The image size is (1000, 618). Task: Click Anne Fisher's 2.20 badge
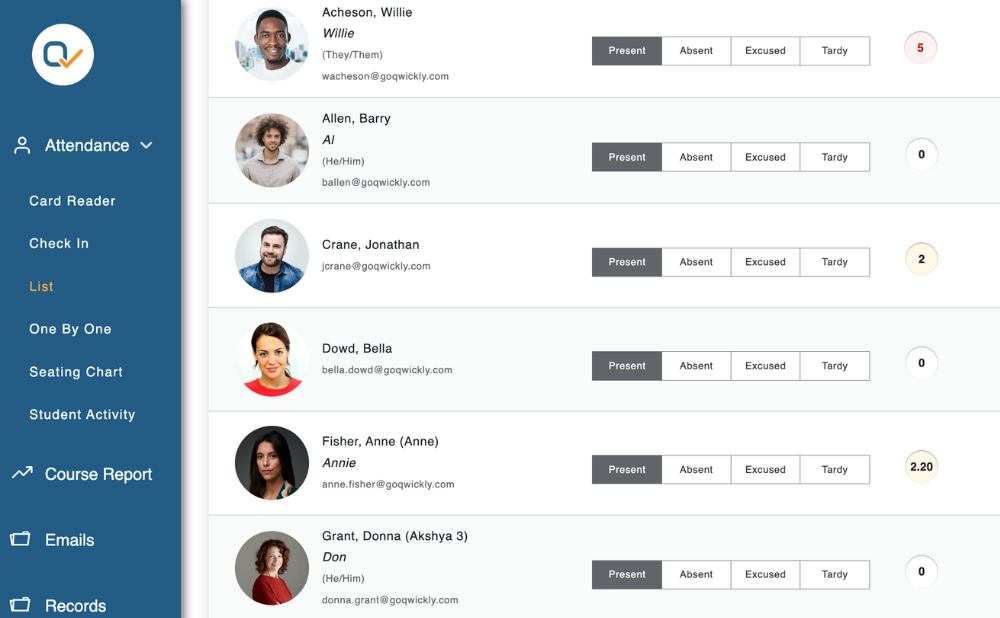coord(921,467)
